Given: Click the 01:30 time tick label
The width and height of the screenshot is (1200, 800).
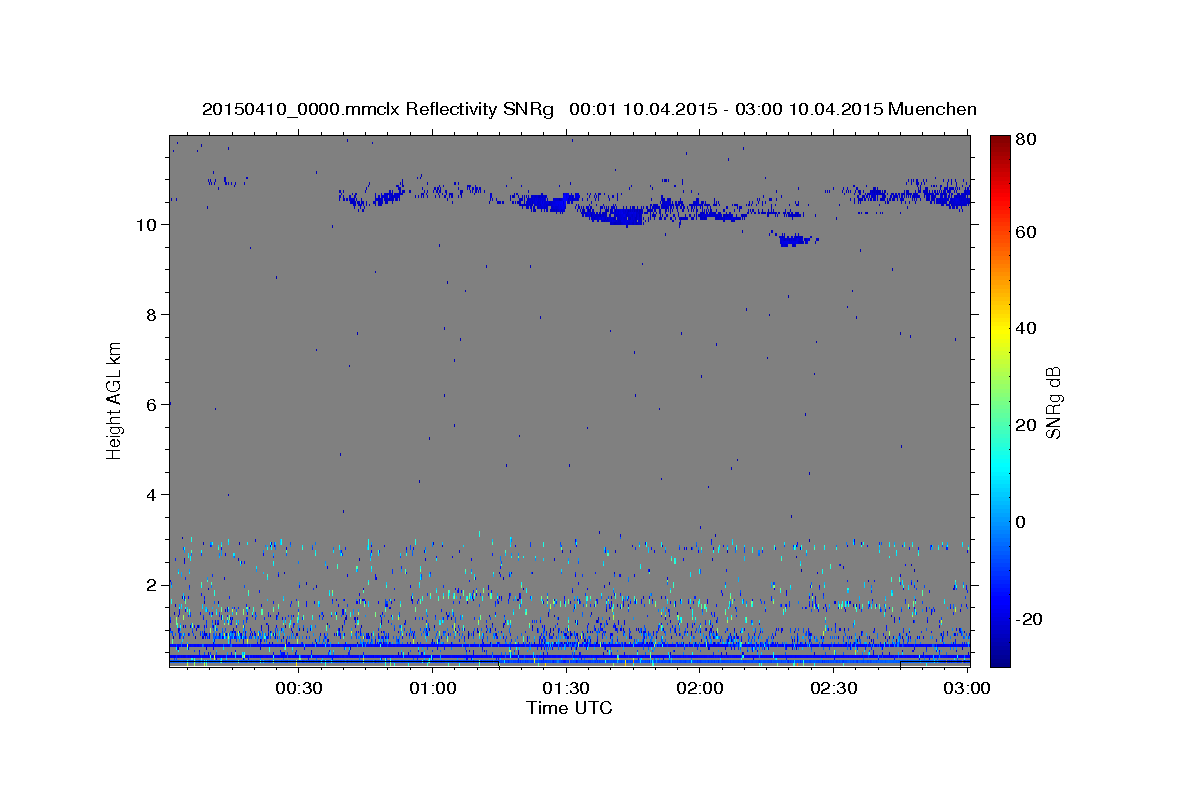Looking at the screenshot, I should [x=566, y=688].
